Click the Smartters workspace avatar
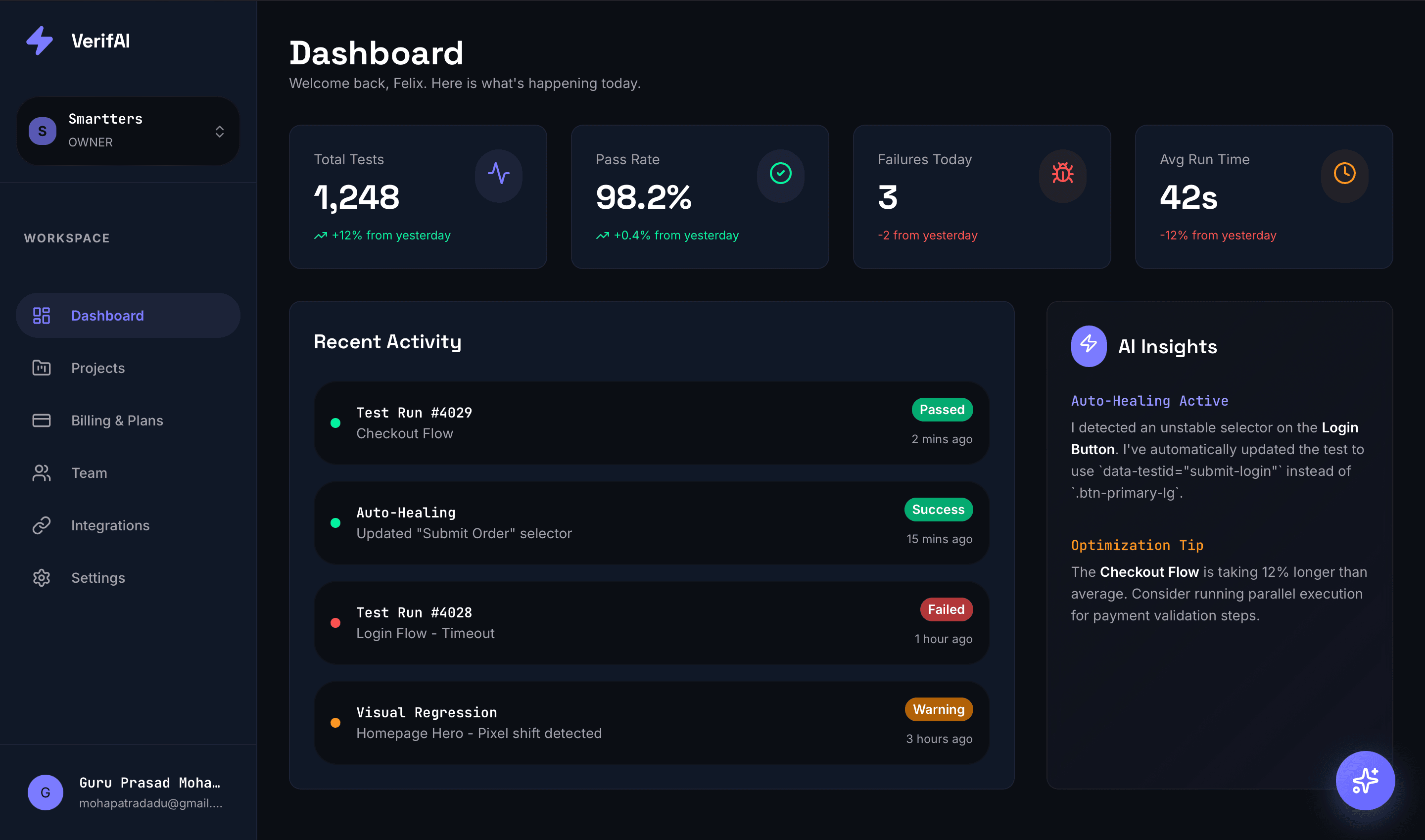 42,131
